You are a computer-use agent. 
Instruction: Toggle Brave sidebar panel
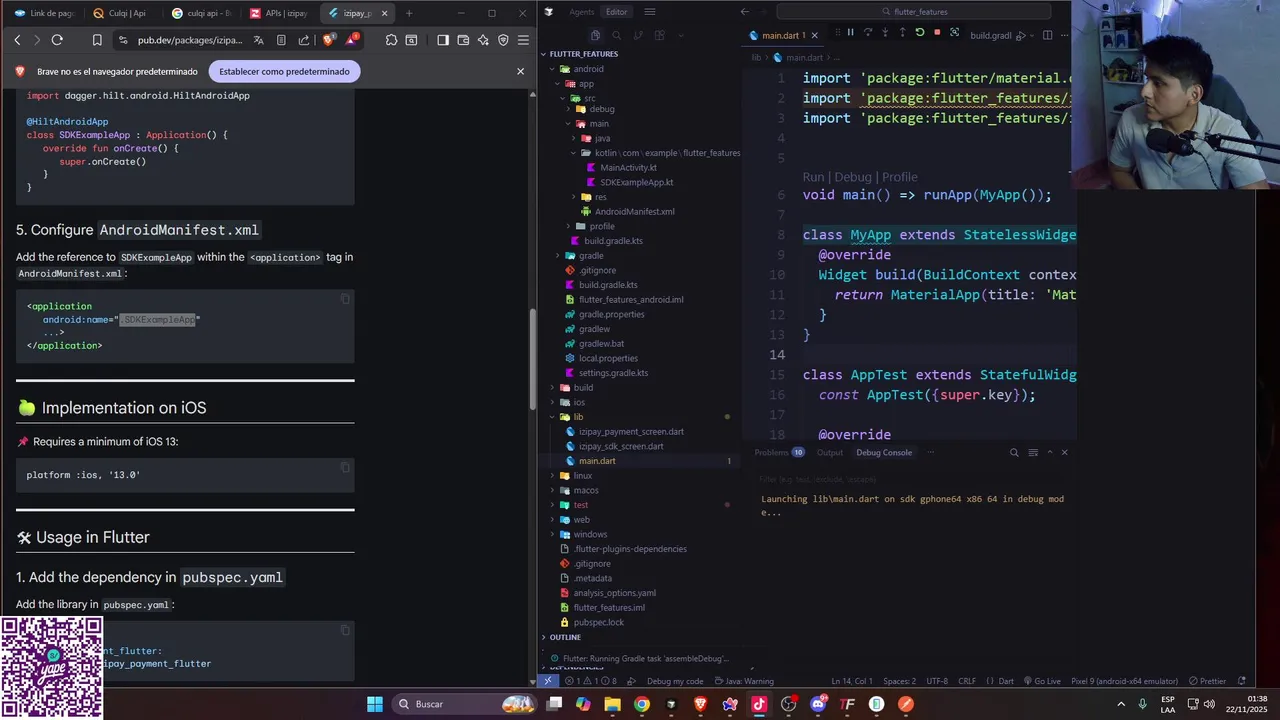tap(443, 40)
